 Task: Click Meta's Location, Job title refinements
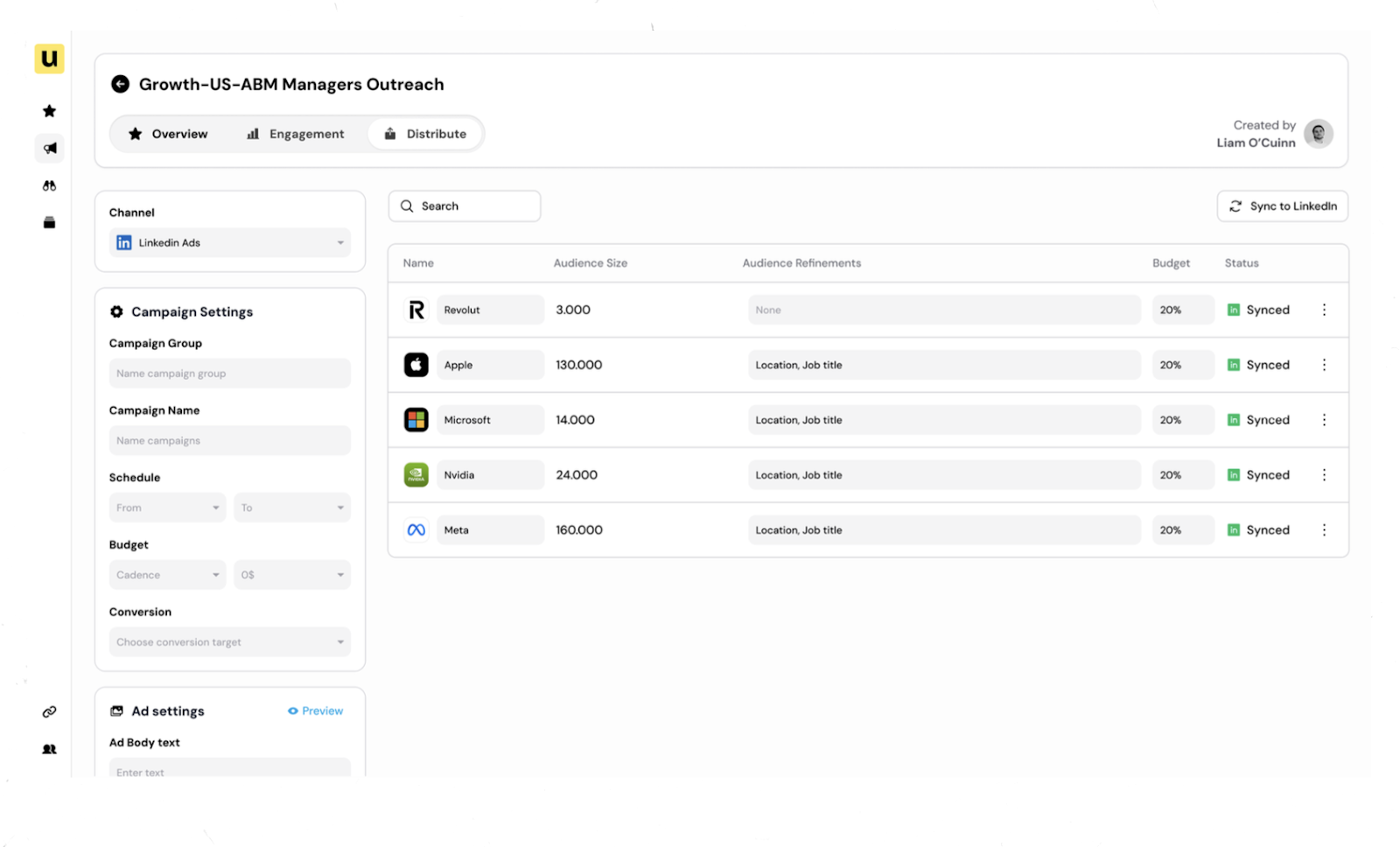[x=944, y=530]
